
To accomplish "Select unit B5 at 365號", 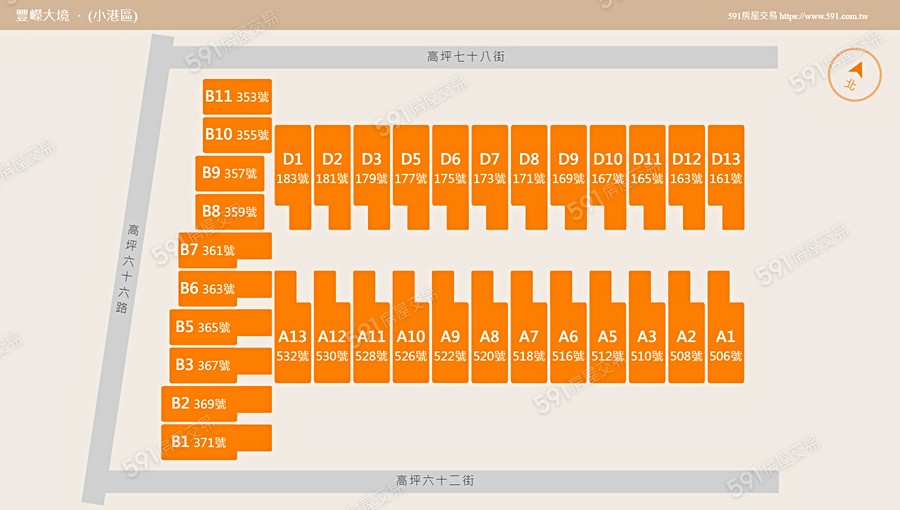I will (x=204, y=327).
